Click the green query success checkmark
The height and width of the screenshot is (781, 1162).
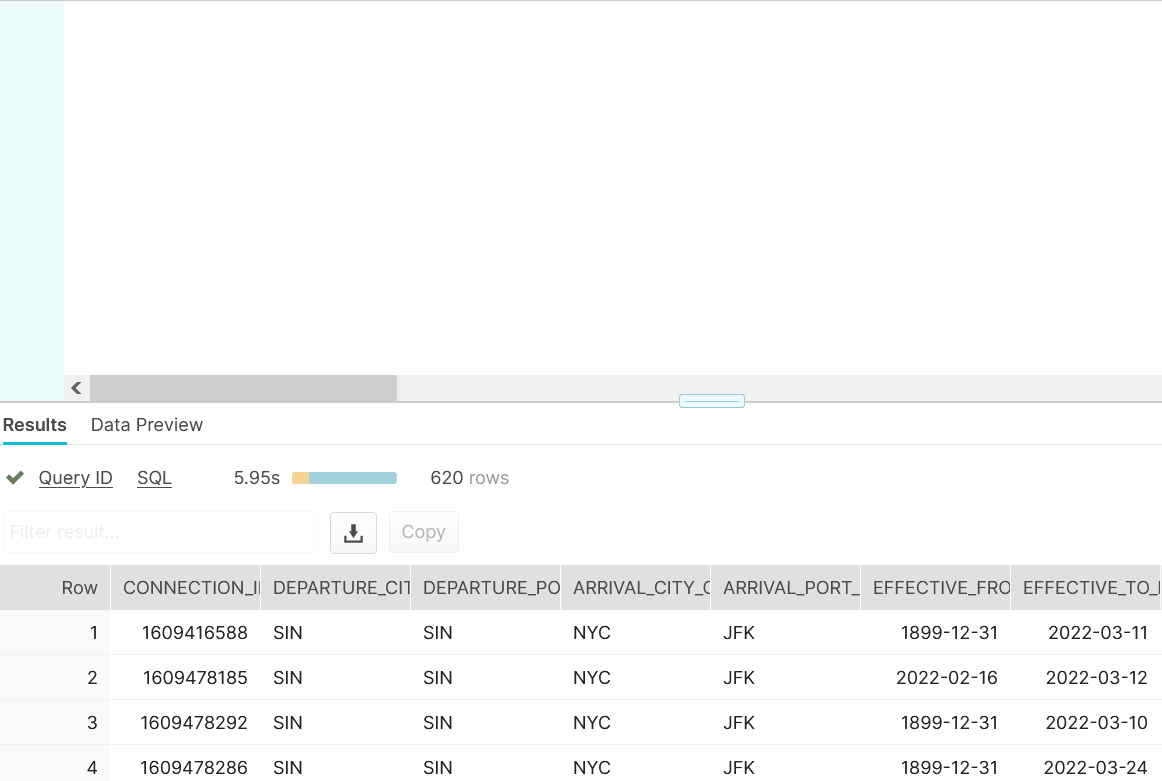click(15, 478)
